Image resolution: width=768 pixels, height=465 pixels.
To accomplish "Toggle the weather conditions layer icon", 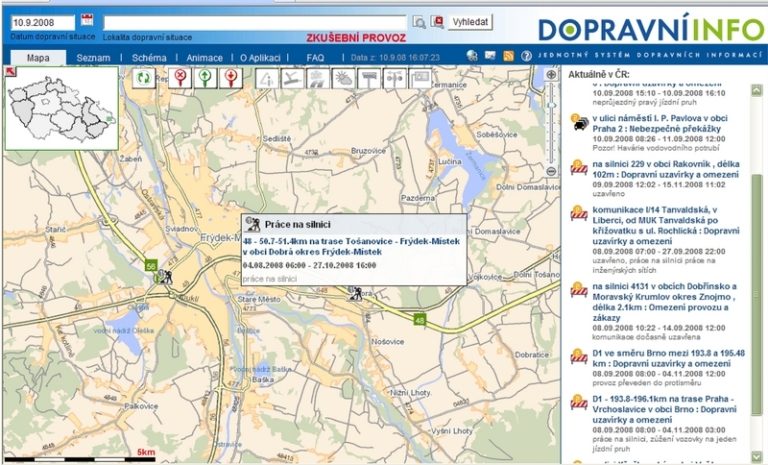I will (x=343, y=78).
